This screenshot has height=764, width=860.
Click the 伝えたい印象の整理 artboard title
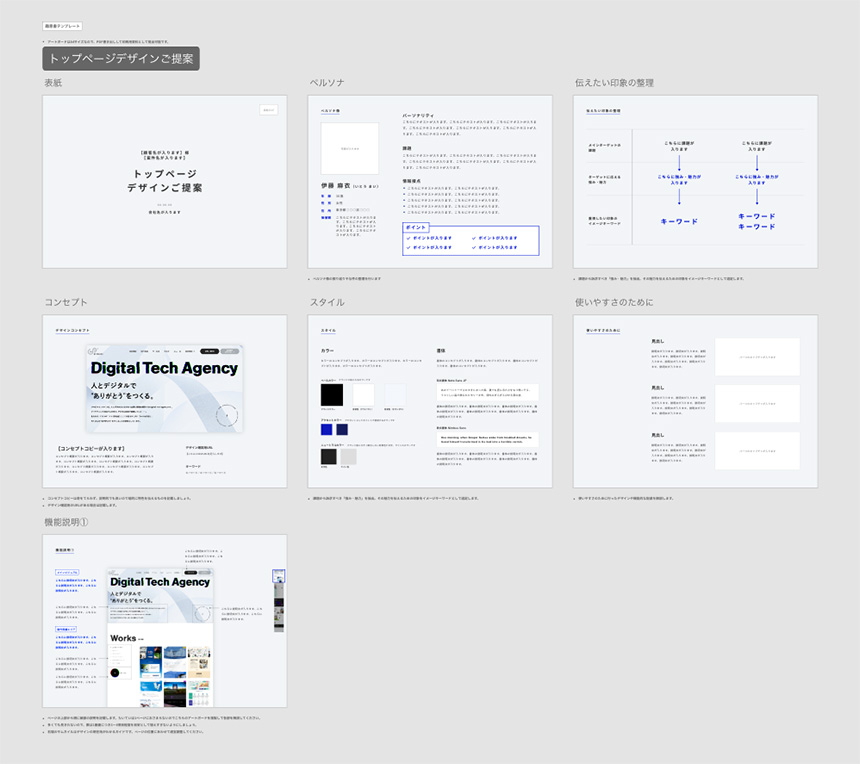(614, 84)
